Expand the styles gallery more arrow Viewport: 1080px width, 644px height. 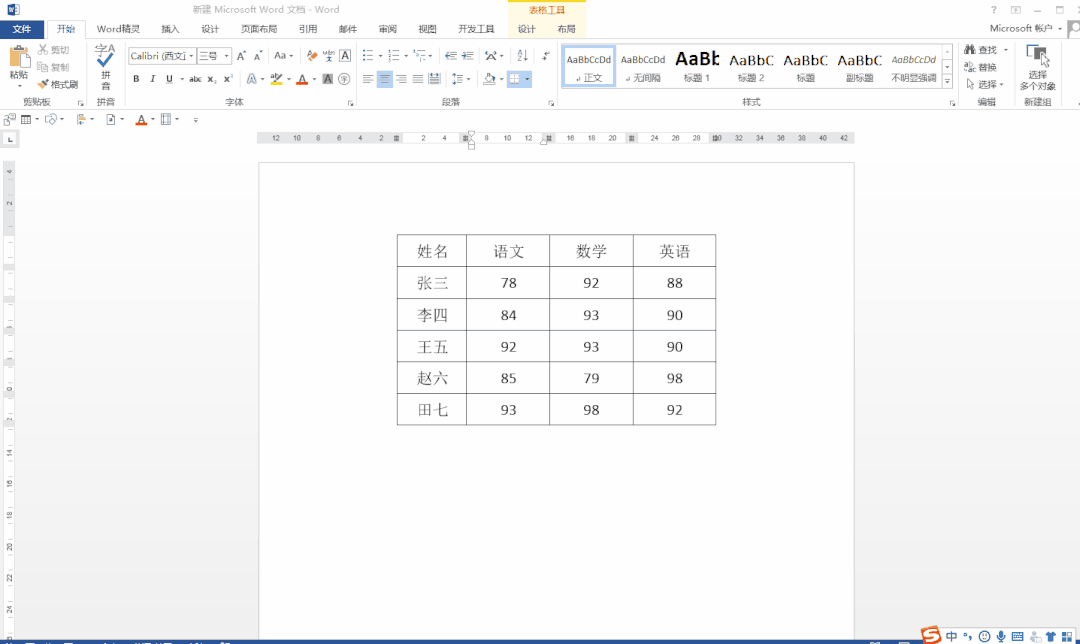click(948, 81)
